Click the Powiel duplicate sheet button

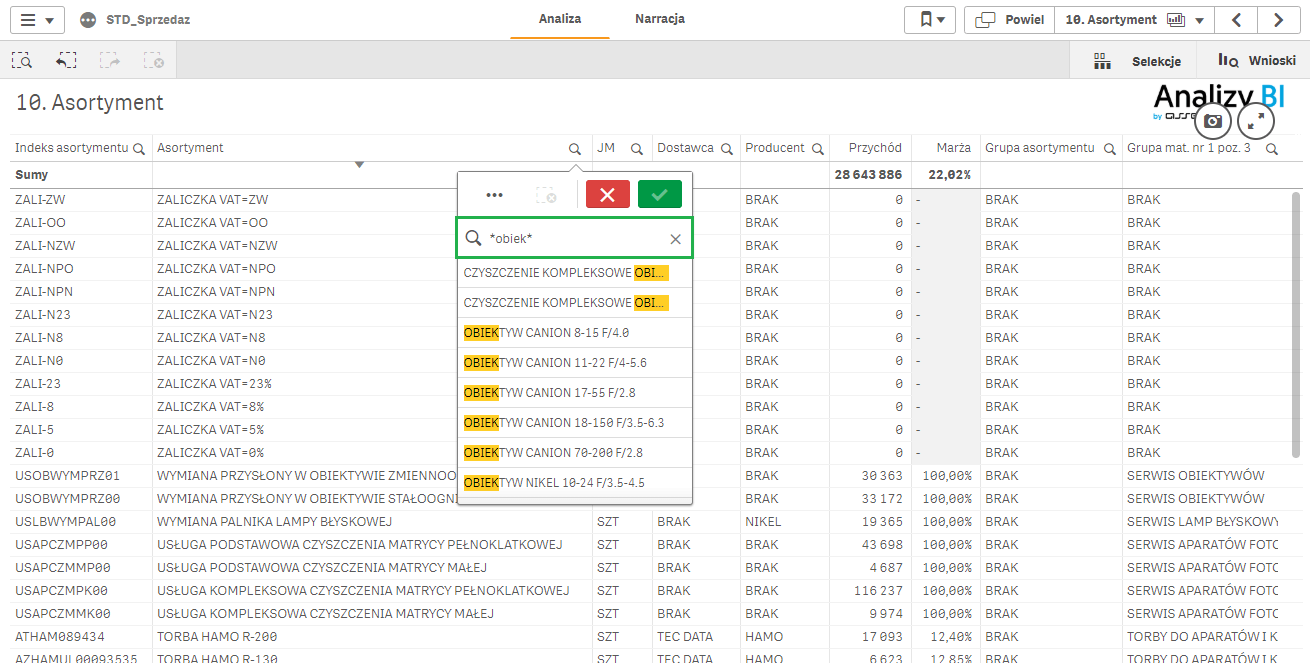click(1009, 20)
